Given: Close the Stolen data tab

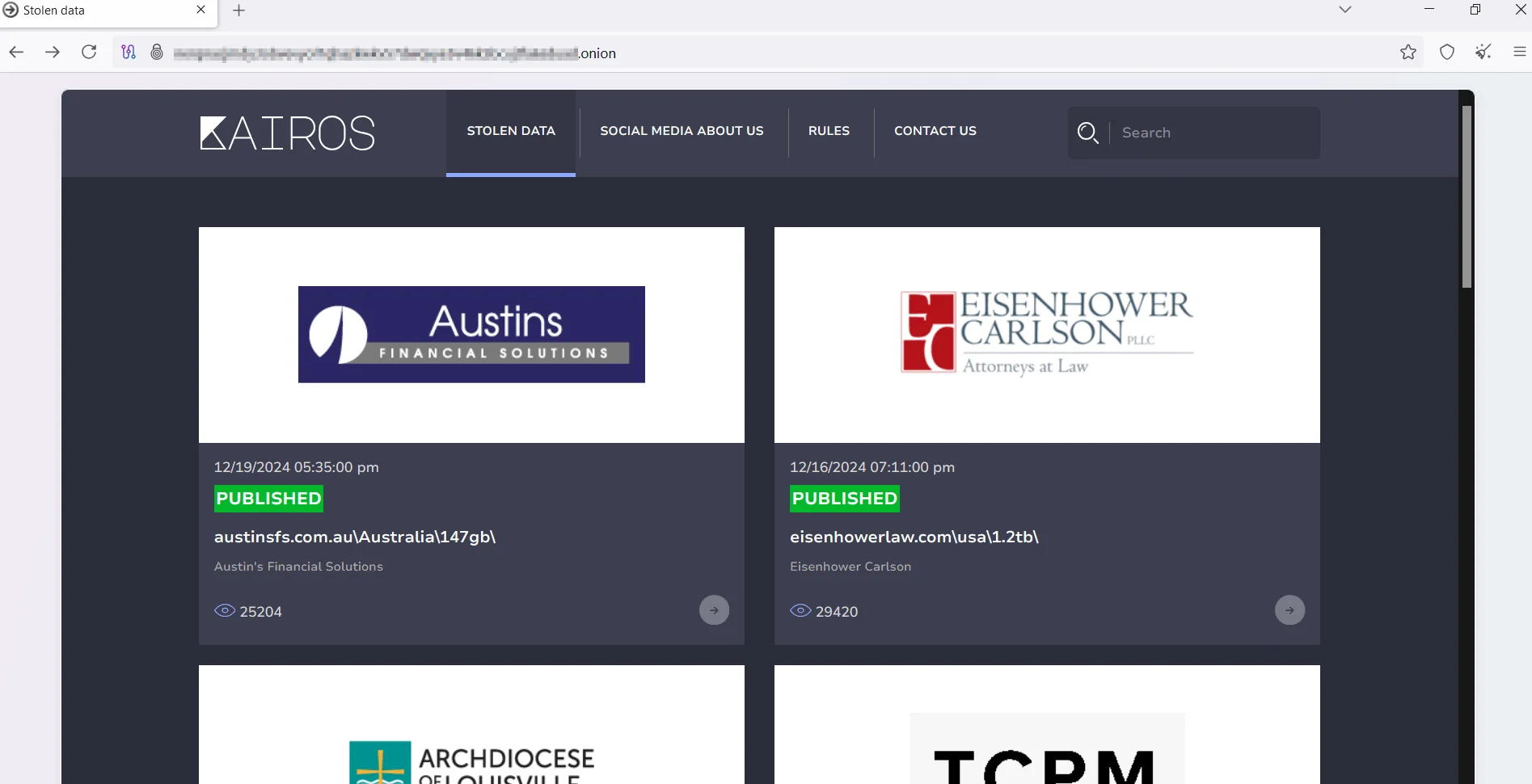Looking at the screenshot, I should (x=200, y=10).
